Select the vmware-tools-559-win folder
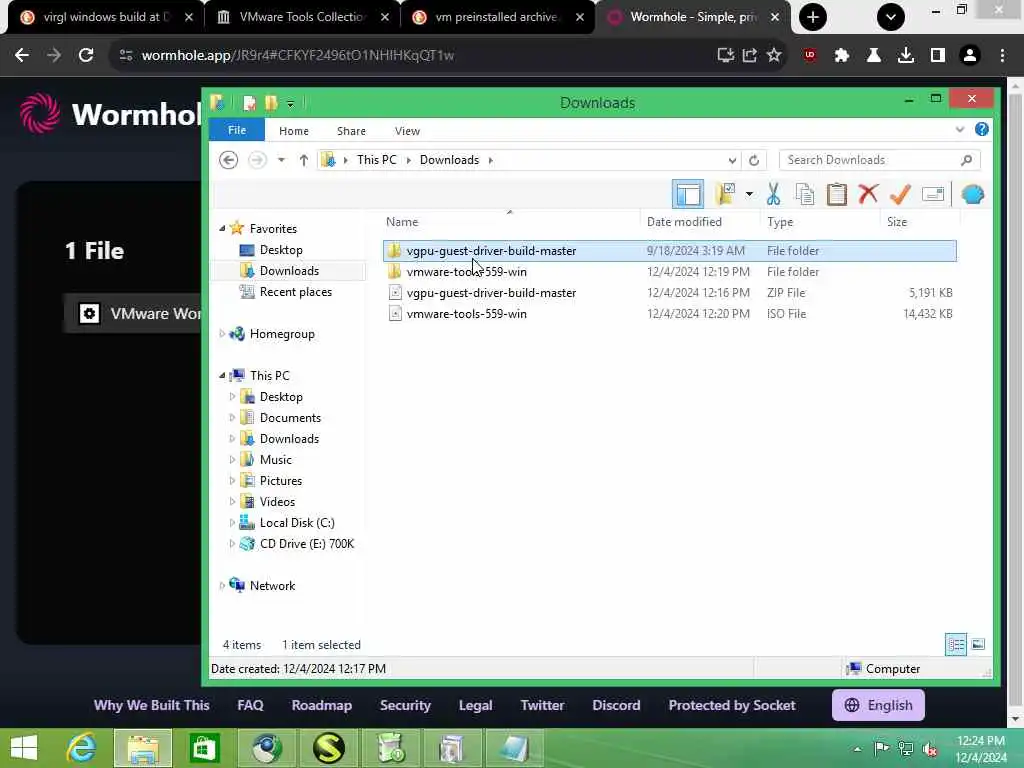 pos(669,272)
